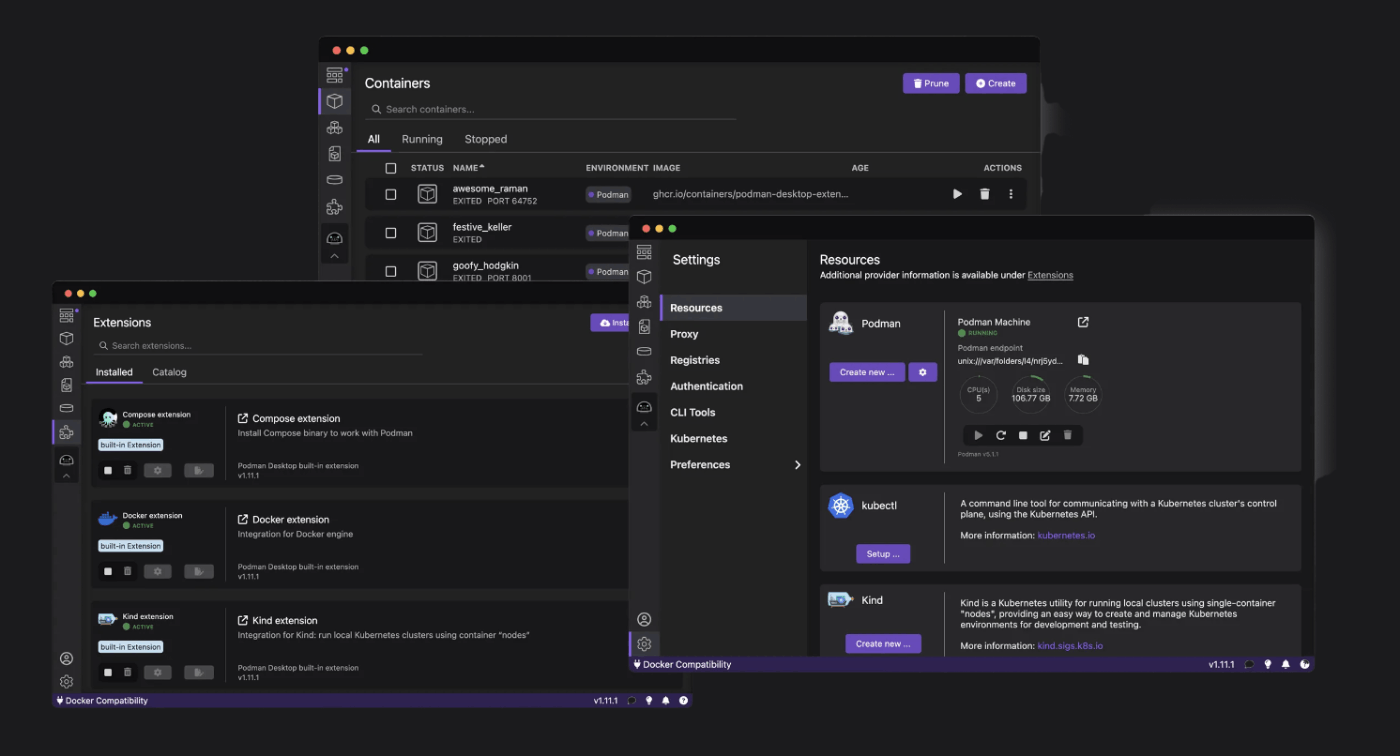Open Podman Machine details external-link icon

[x=1083, y=322]
